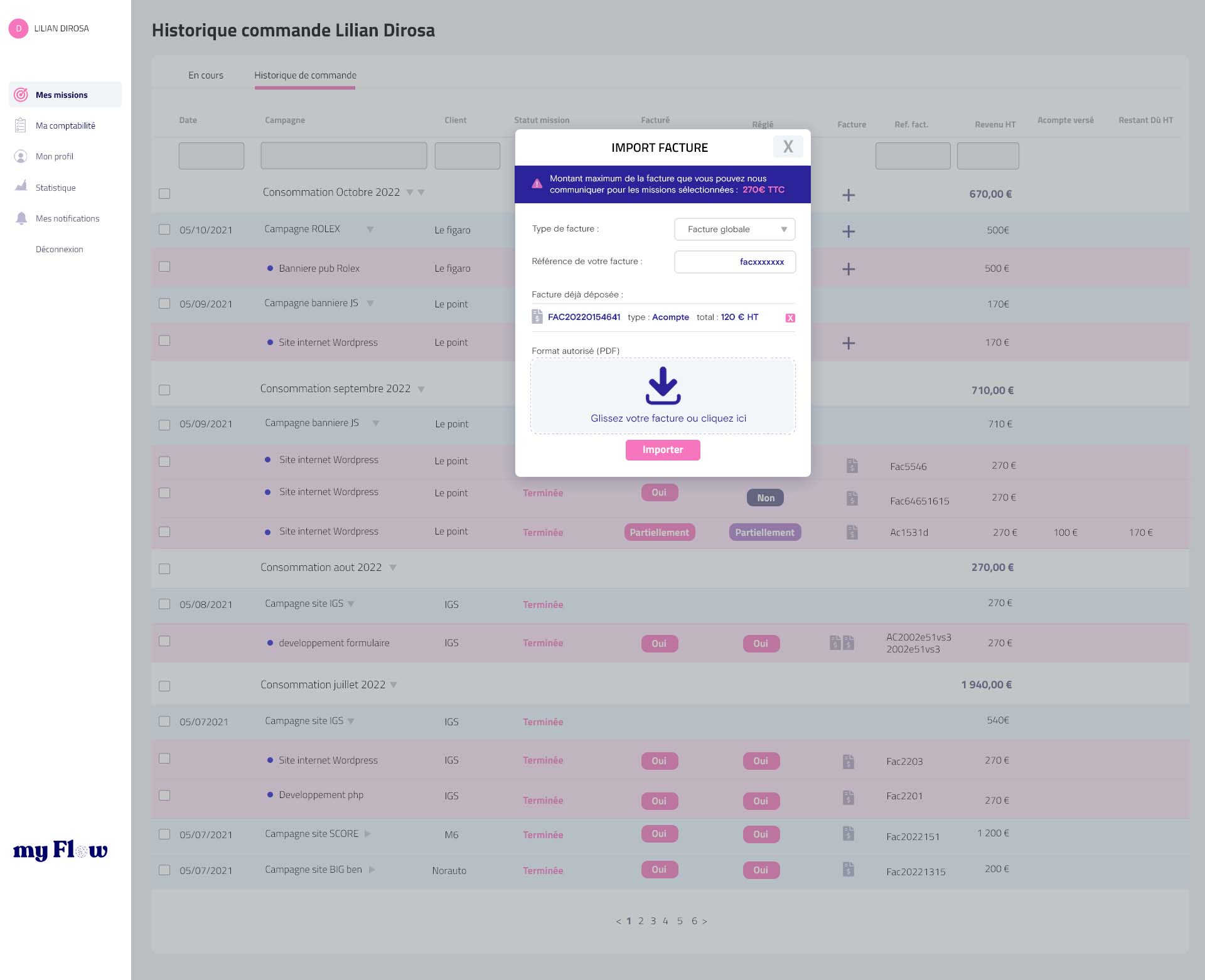The width and height of the screenshot is (1205, 980).
Task: Click plus icon on Campagne ROLEX row
Action: (849, 232)
